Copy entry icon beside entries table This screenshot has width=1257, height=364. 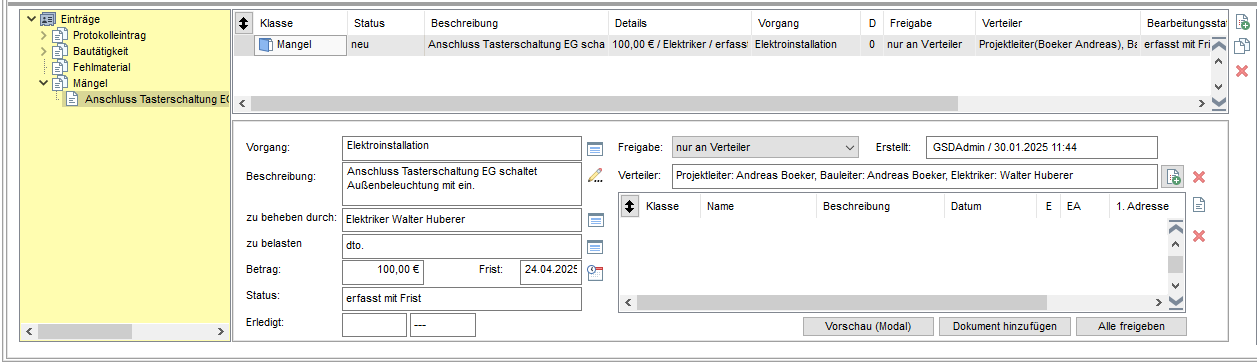click(1242, 46)
